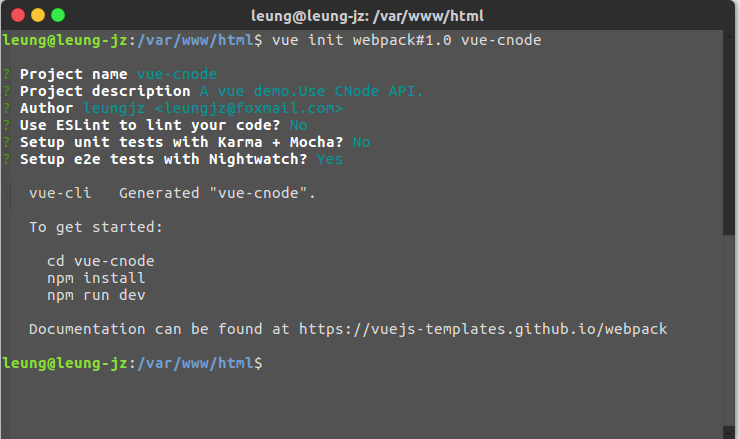Click the project name value "vue-cnode"
This screenshot has height=439, width=740.
[177, 74]
